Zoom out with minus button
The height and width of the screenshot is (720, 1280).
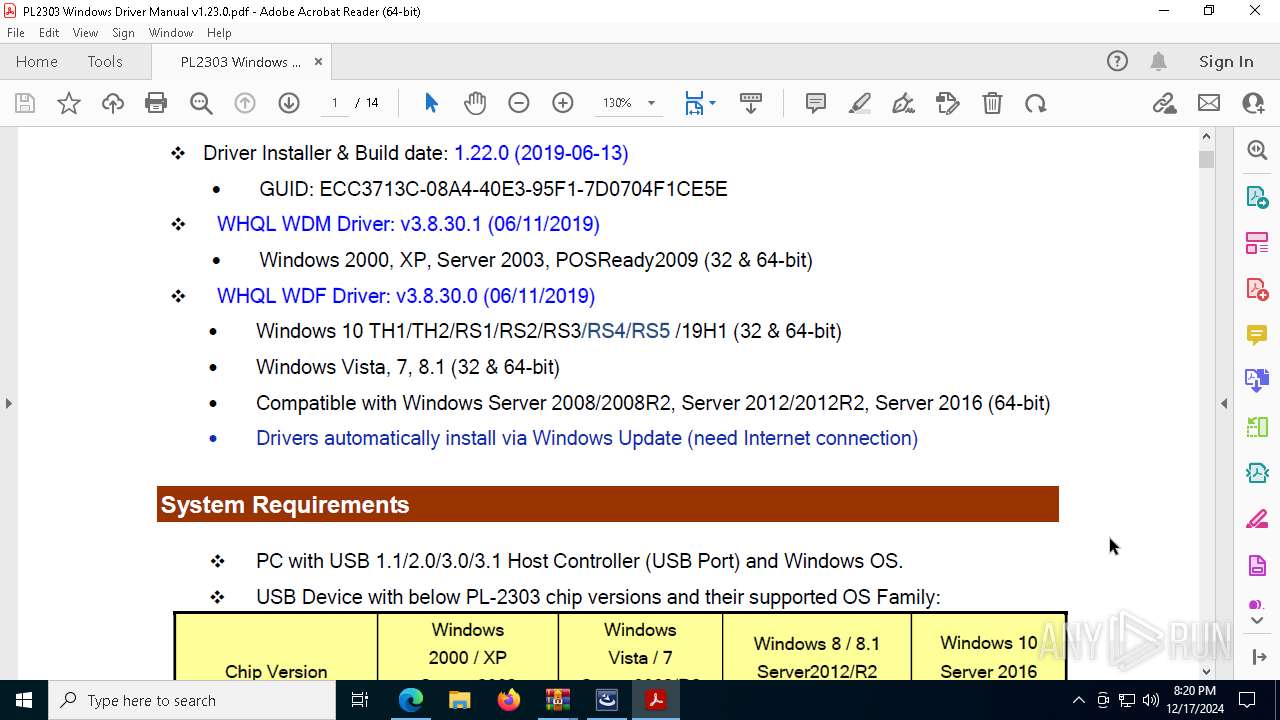[x=518, y=103]
